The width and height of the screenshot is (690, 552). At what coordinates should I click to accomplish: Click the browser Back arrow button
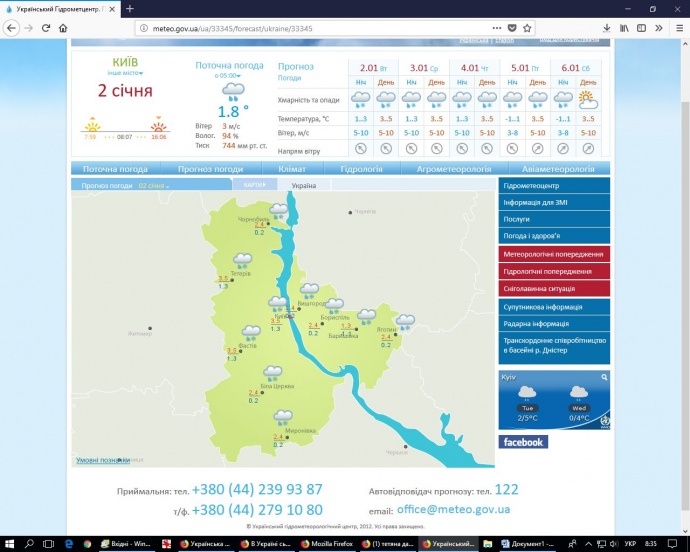coord(12,28)
